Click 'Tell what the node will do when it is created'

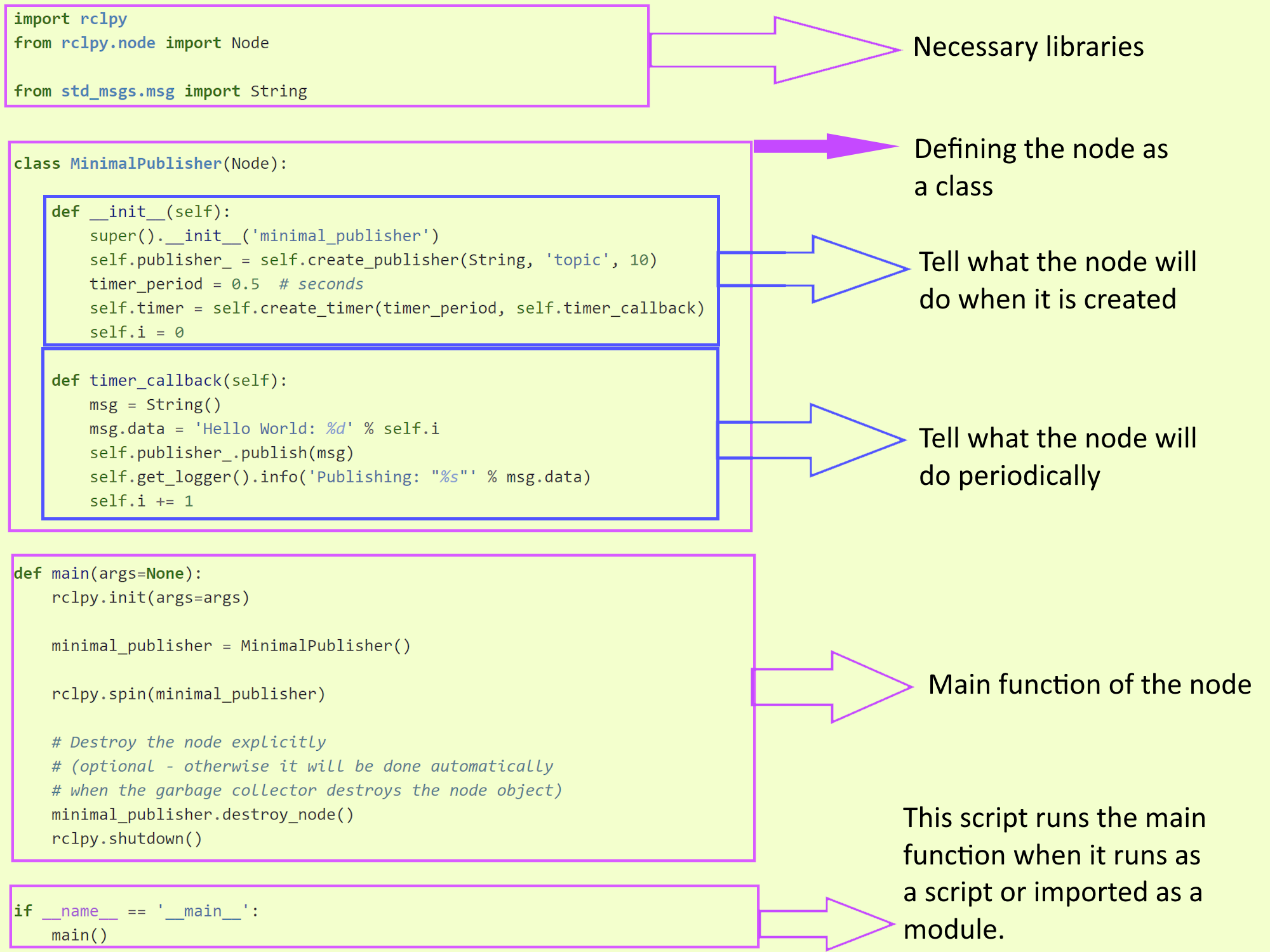point(1058,280)
